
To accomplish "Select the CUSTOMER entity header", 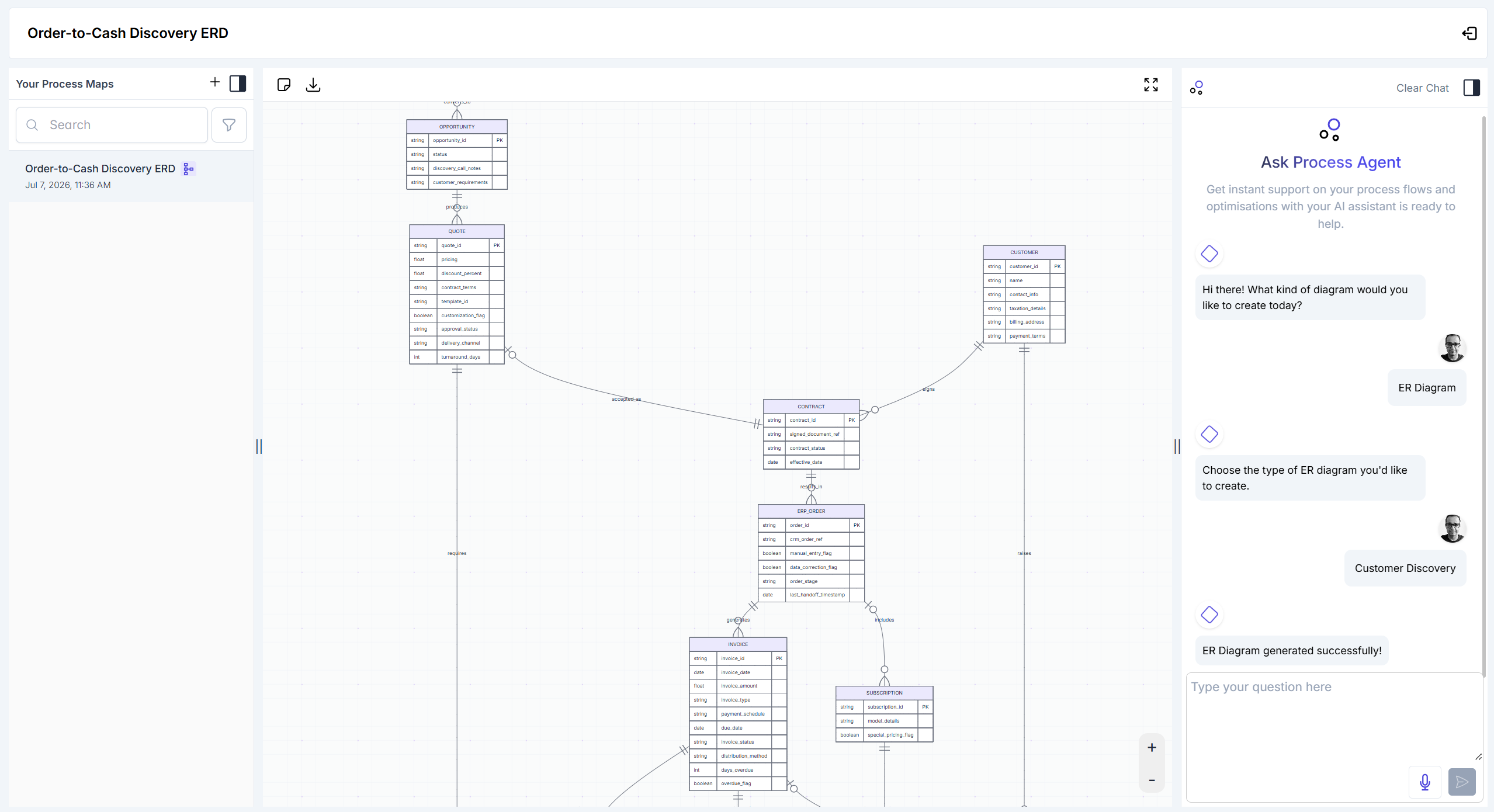I will pos(1024,252).
